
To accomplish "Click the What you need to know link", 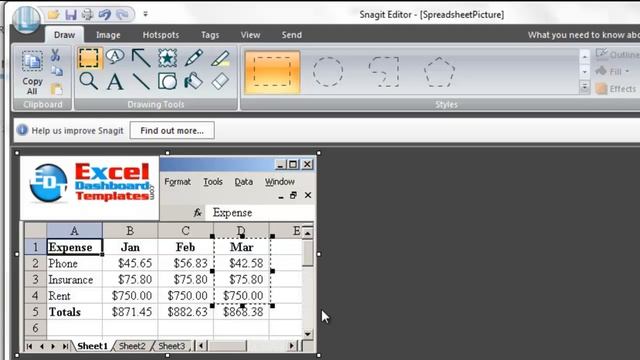I will point(584,35).
